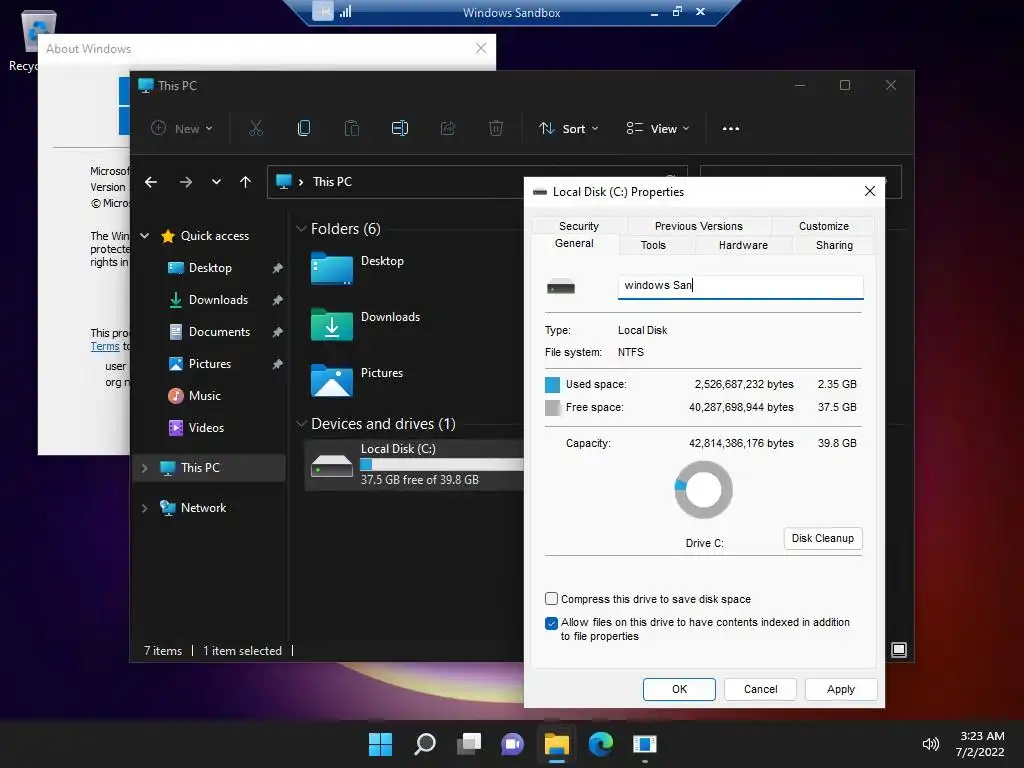Launch Microsoft Edge from taskbar

pyautogui.click(x=601, y=744)
